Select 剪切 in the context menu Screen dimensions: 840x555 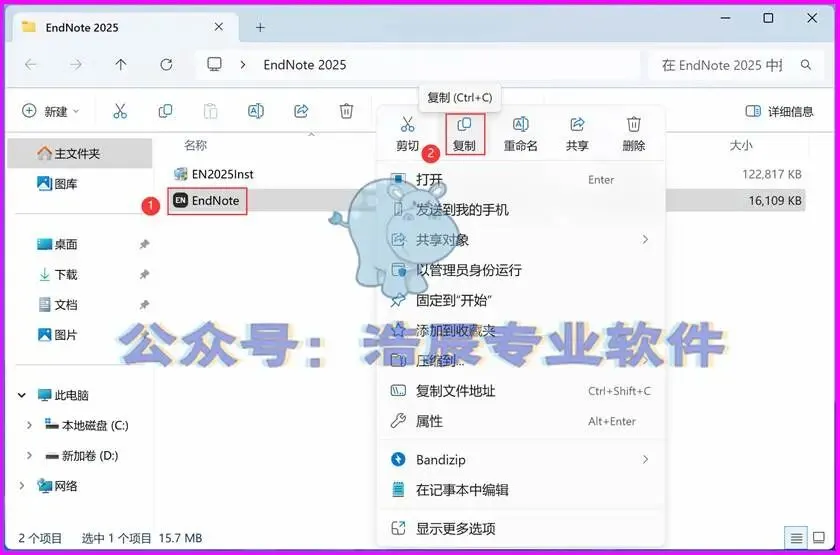pos(408,134)
